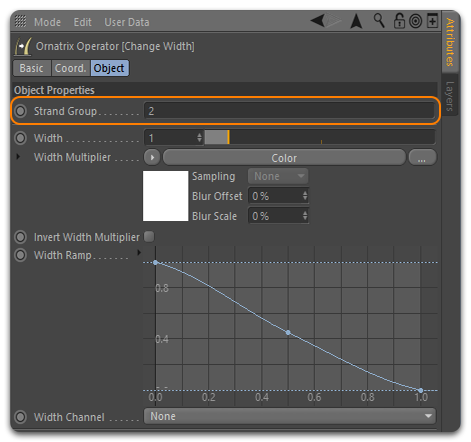Open the Mode menu
Image resolution: width=471 pixels, height=442 pixels.
click(x=47, y=22)
